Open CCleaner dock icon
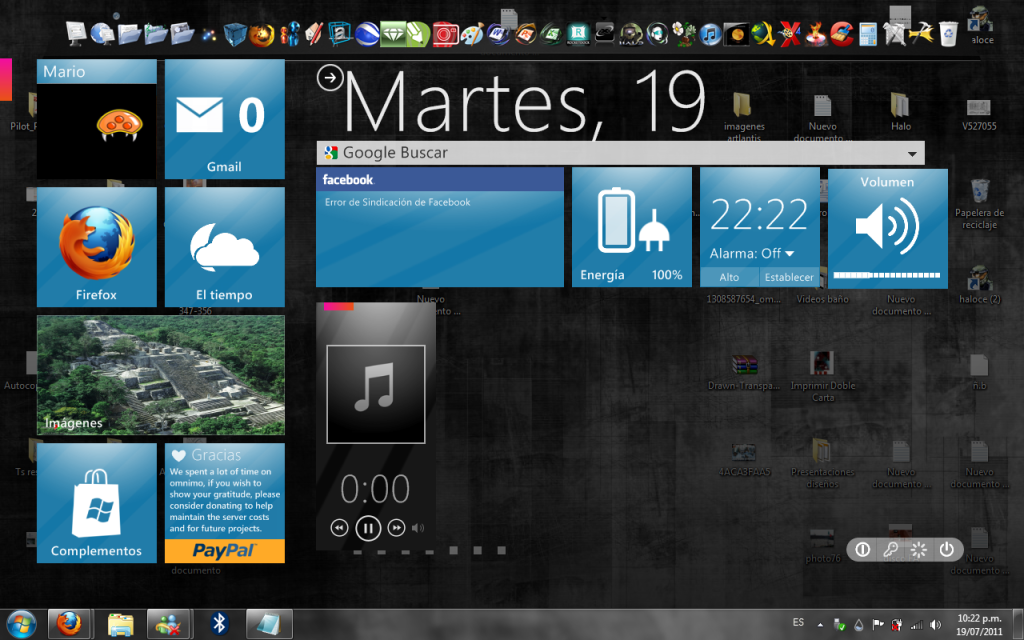Screen dimensions: 1024x640 [x=842, y=34]
